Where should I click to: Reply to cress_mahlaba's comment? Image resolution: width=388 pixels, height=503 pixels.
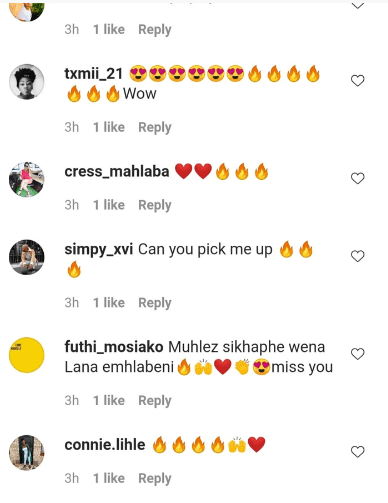(155, 205)
